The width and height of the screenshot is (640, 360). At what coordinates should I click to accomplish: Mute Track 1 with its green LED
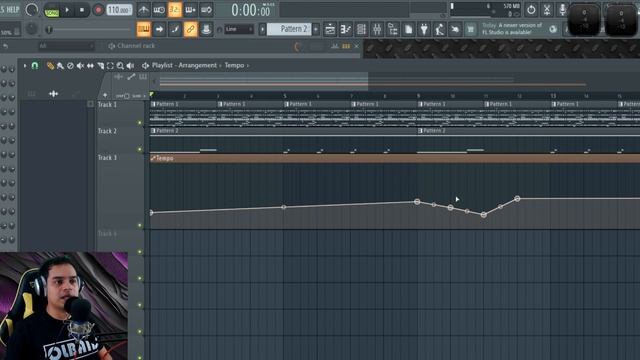pos(140,122)
